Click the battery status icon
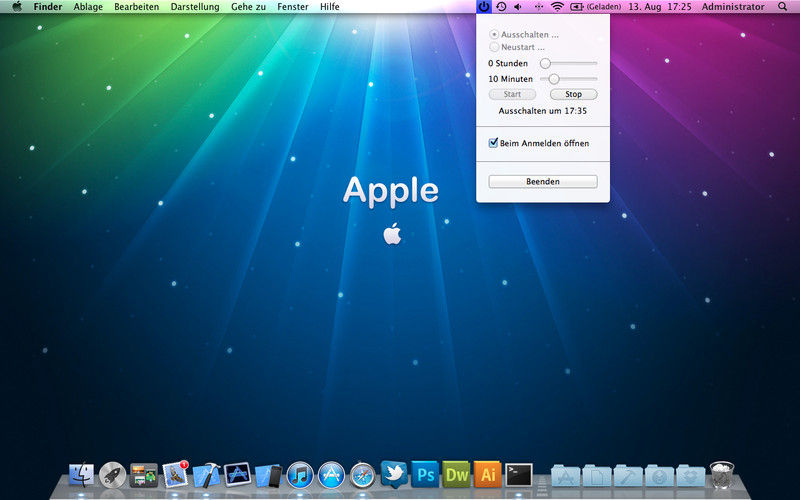The width and height of the screenshot is (800, 500). pos(577,7)
